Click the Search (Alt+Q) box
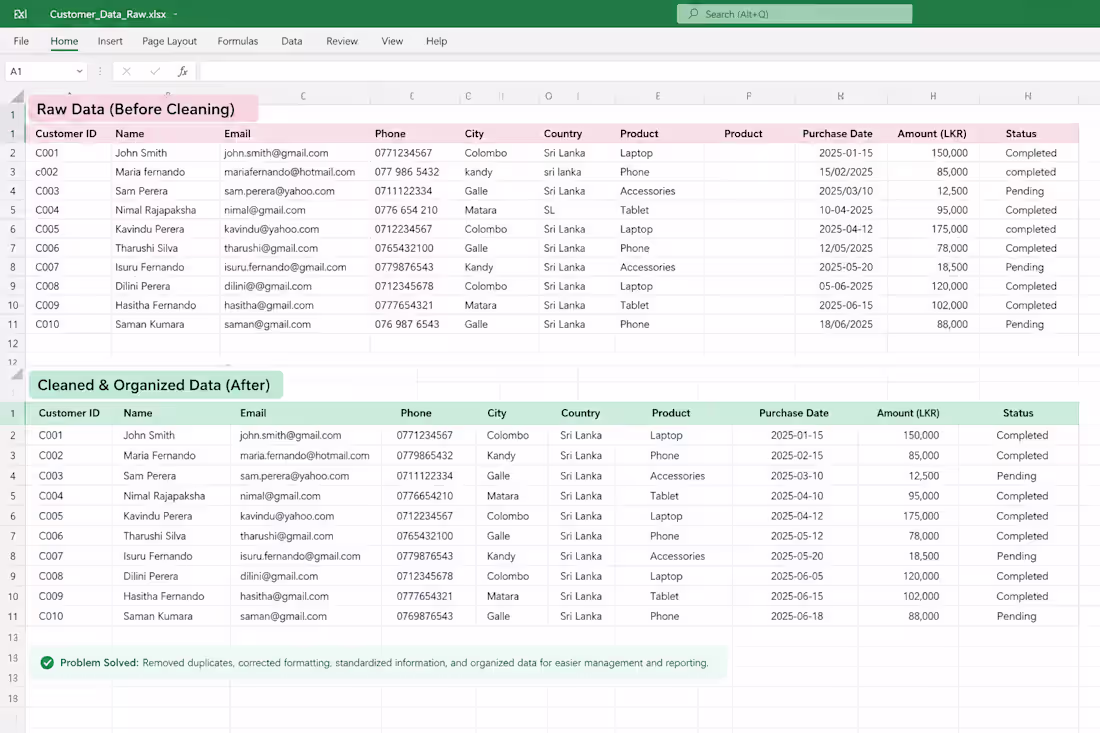Viewport: 1100px width, 733px height. pos(794,14)
